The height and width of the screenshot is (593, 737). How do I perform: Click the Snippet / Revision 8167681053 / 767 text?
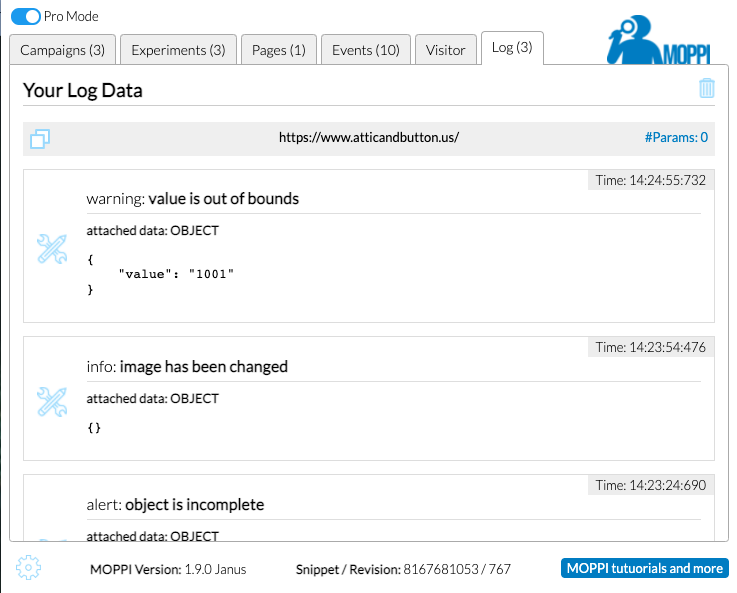pos(403,569)
